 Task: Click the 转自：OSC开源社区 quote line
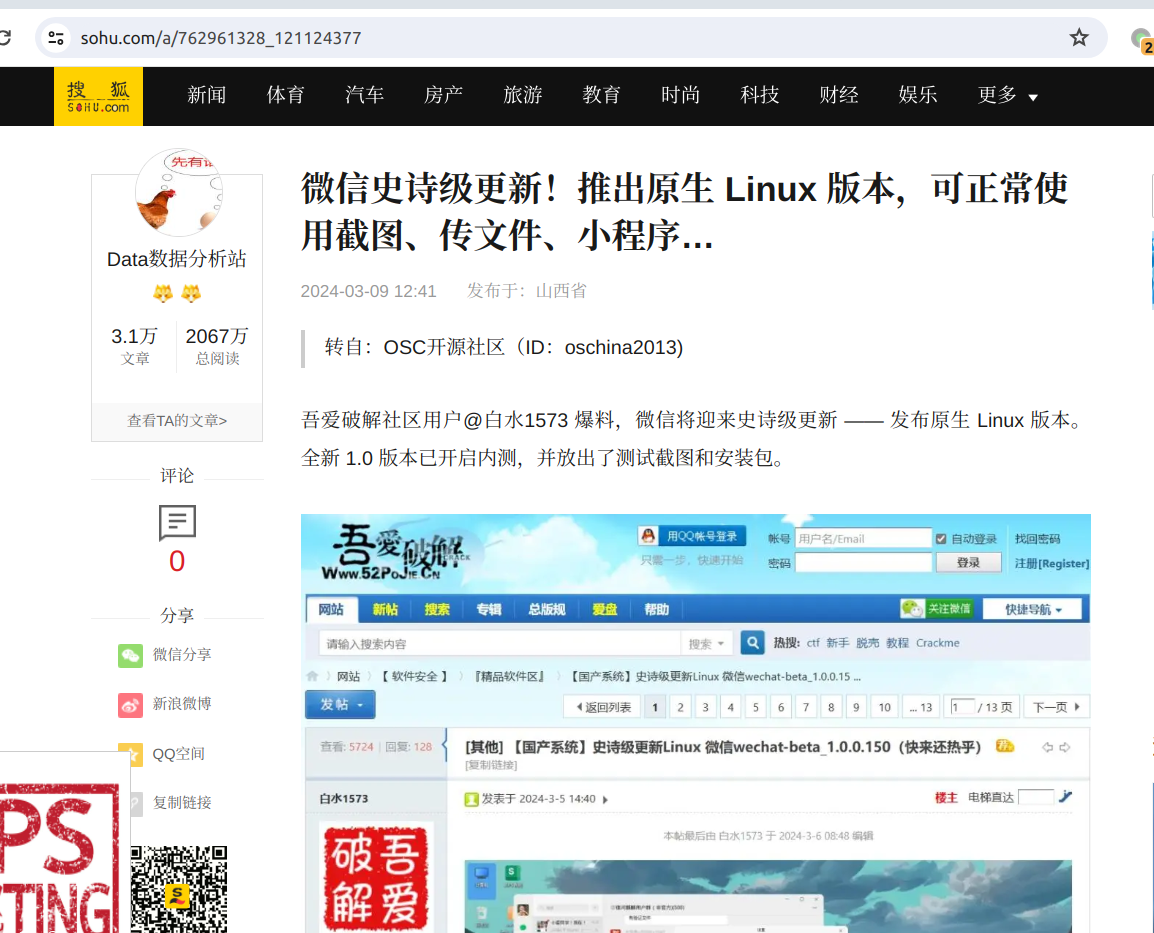pos(503,347)
